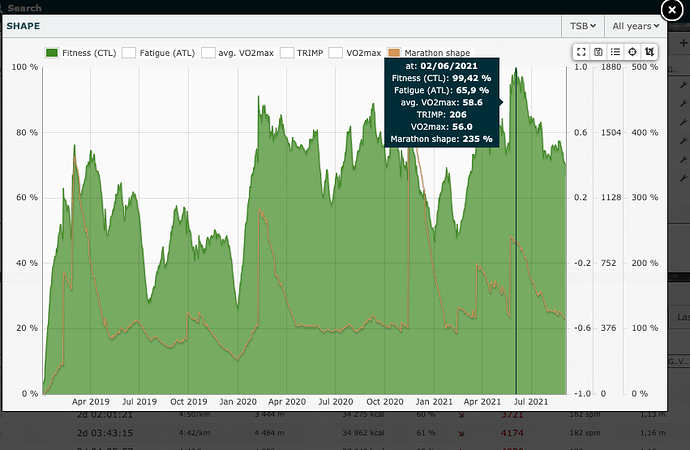
Task: Toggle the TRIMP series
Action: [x=302, y=53]
